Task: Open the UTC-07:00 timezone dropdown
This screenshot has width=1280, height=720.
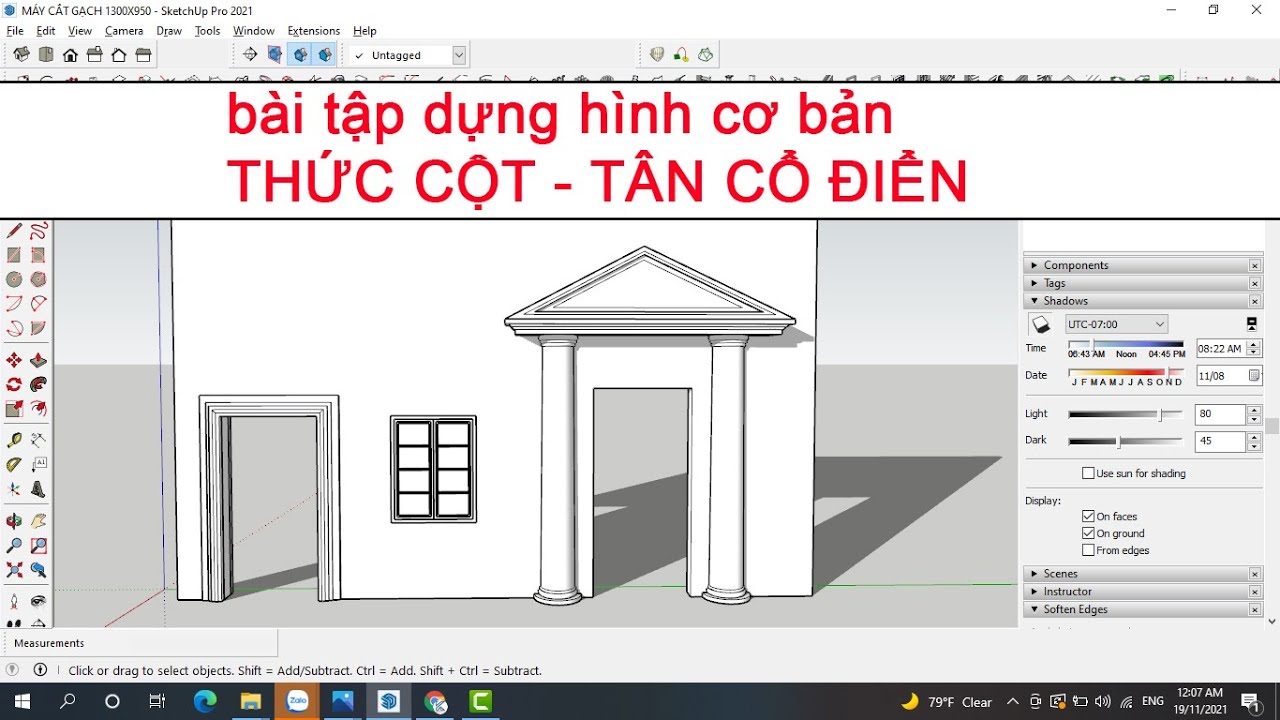Action: tap(1116, 324)
